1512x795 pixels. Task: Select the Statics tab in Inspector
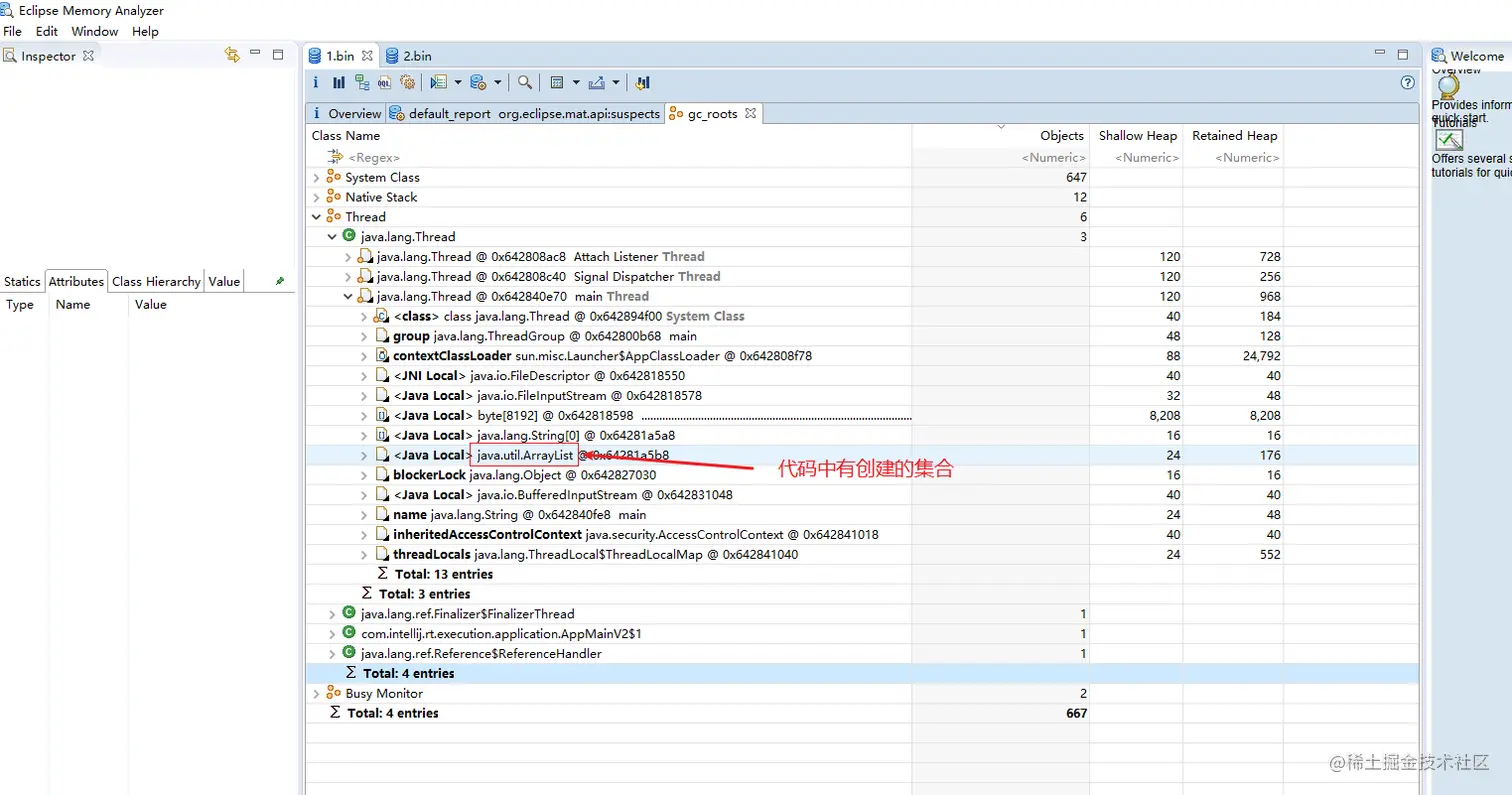coord(22,282)
